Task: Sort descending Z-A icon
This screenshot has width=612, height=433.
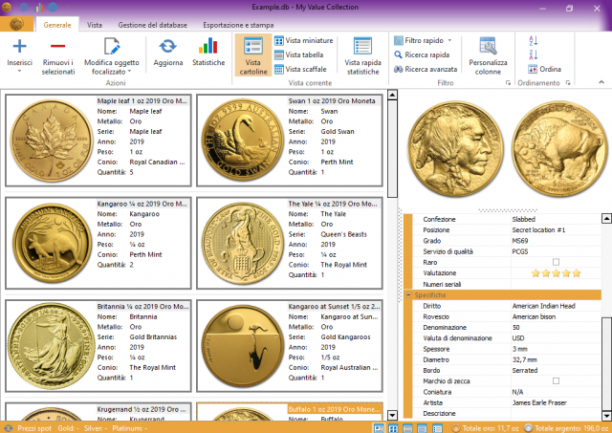Action: 533,55
